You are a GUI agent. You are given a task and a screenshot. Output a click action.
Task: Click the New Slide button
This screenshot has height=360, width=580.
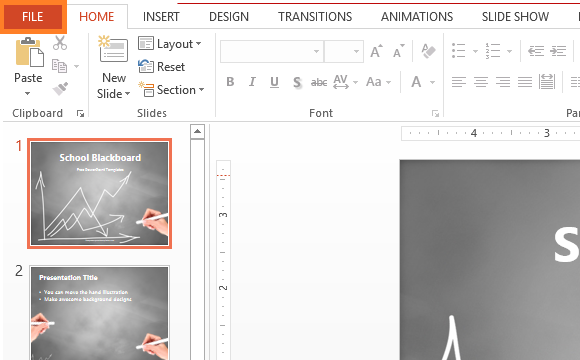click(x=114, y=67)
